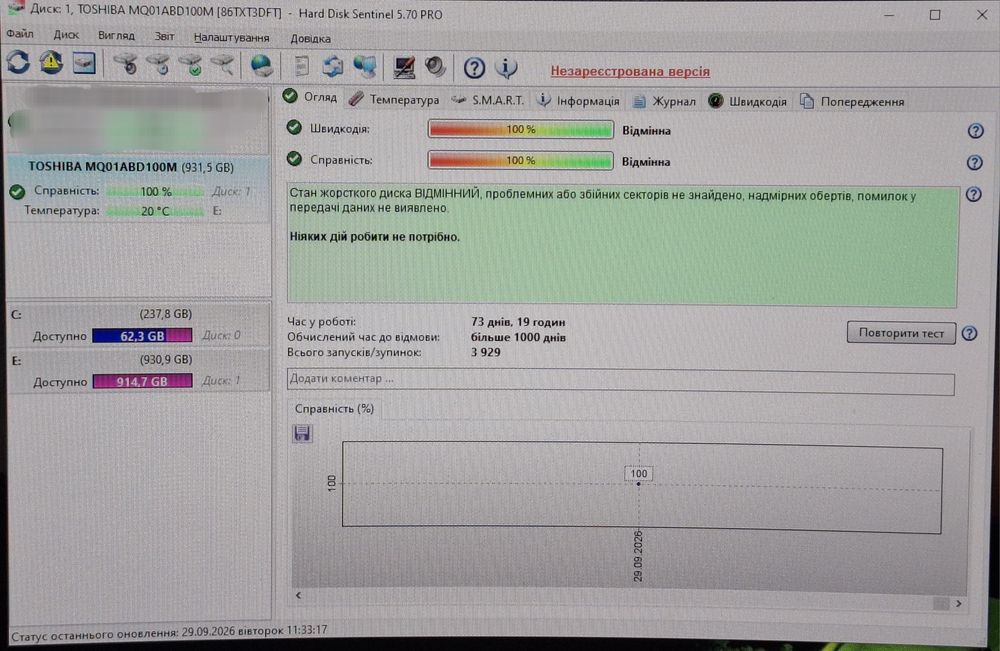The image size is (1000, 651).
Task: Click the "73 днів, 19 годин" value
Action: point(518,322)
